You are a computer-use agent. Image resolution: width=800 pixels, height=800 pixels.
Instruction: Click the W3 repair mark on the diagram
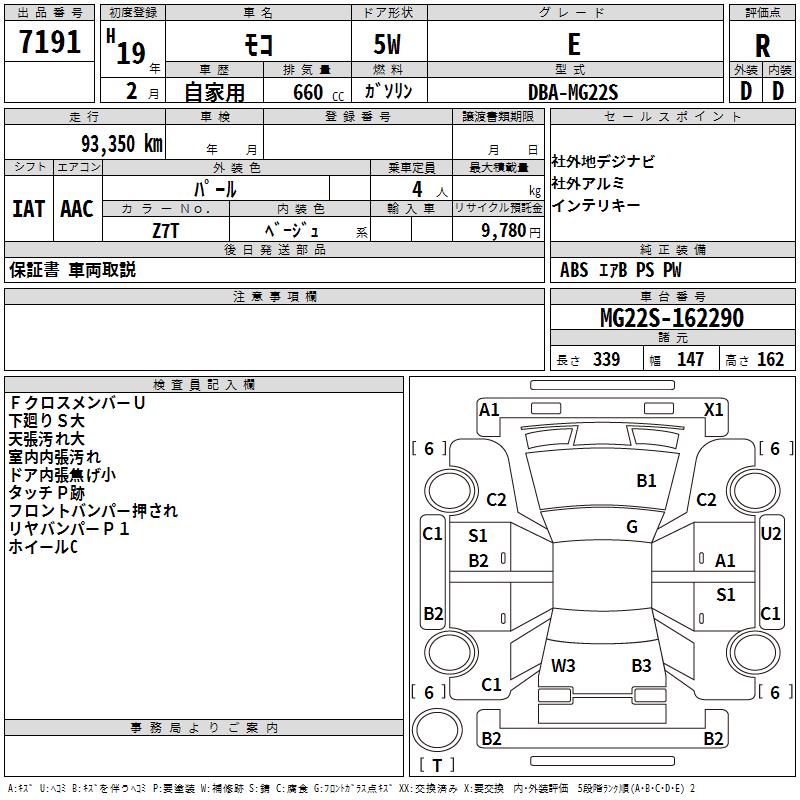click(x=563, y=666)
